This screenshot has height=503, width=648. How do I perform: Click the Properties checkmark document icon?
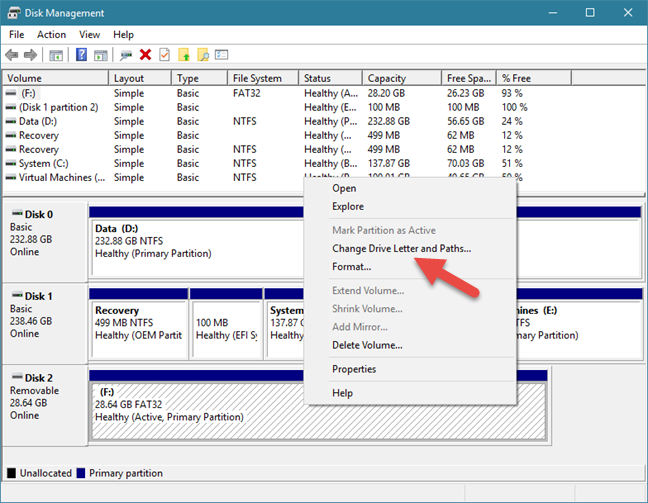click(x=164, y=55)
